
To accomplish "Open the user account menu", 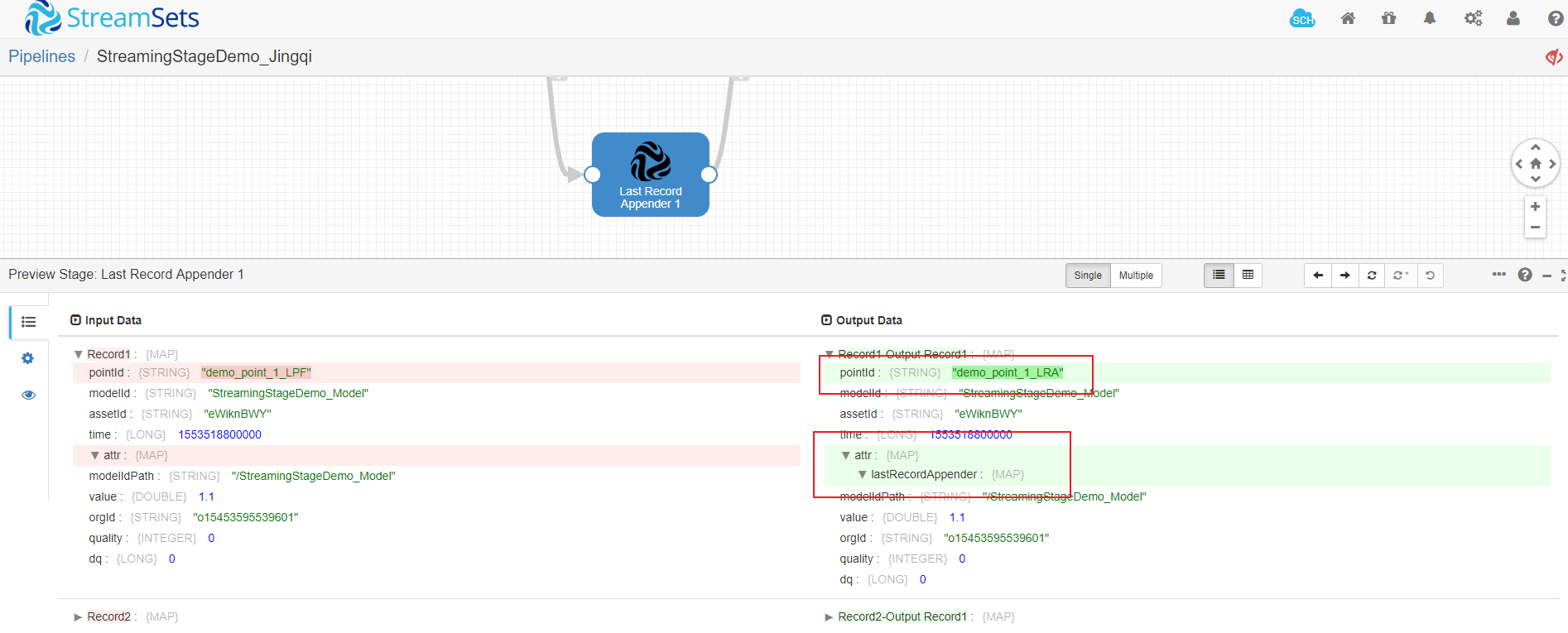I will click(1513, 18).
